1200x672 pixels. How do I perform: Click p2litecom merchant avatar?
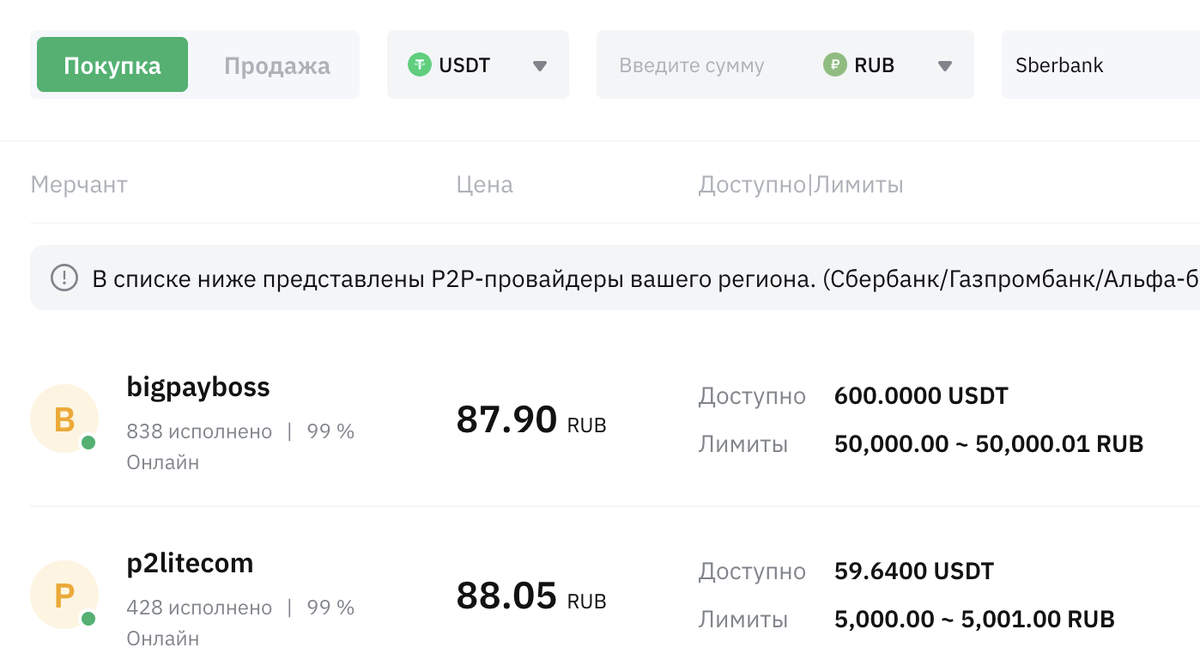tap(64, 595)
